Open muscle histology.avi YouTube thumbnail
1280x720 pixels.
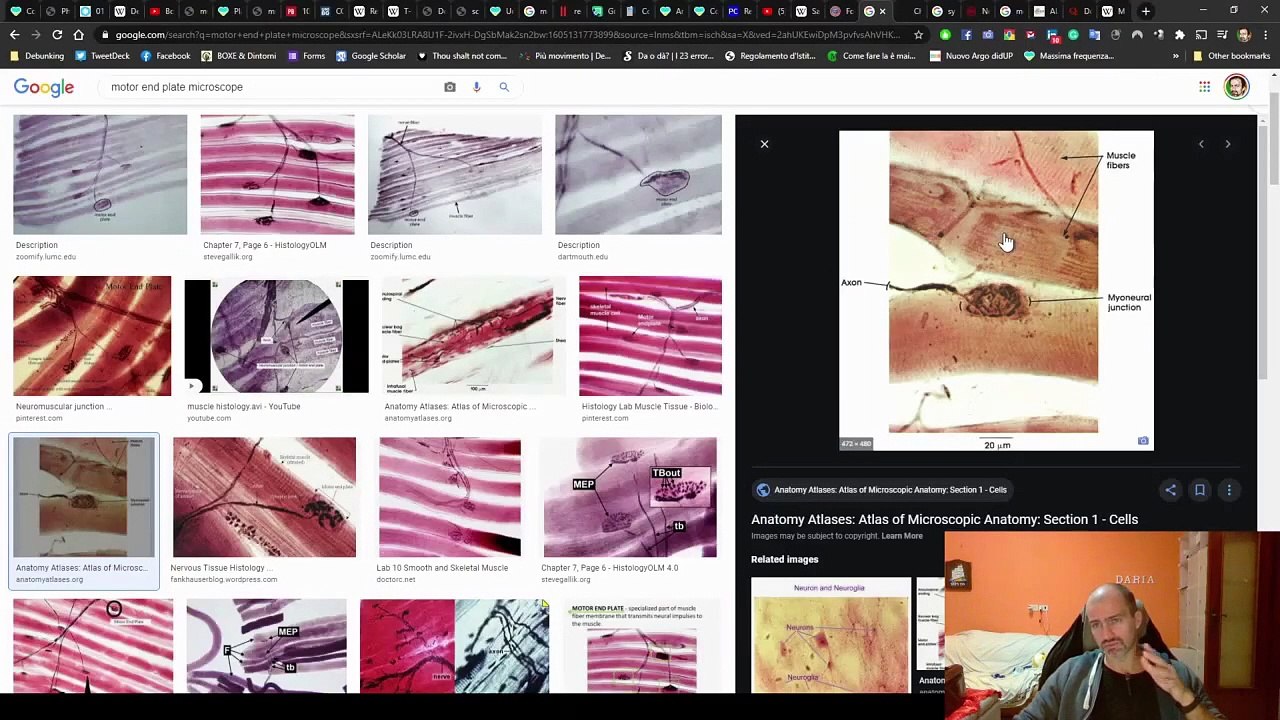(276, 336)
